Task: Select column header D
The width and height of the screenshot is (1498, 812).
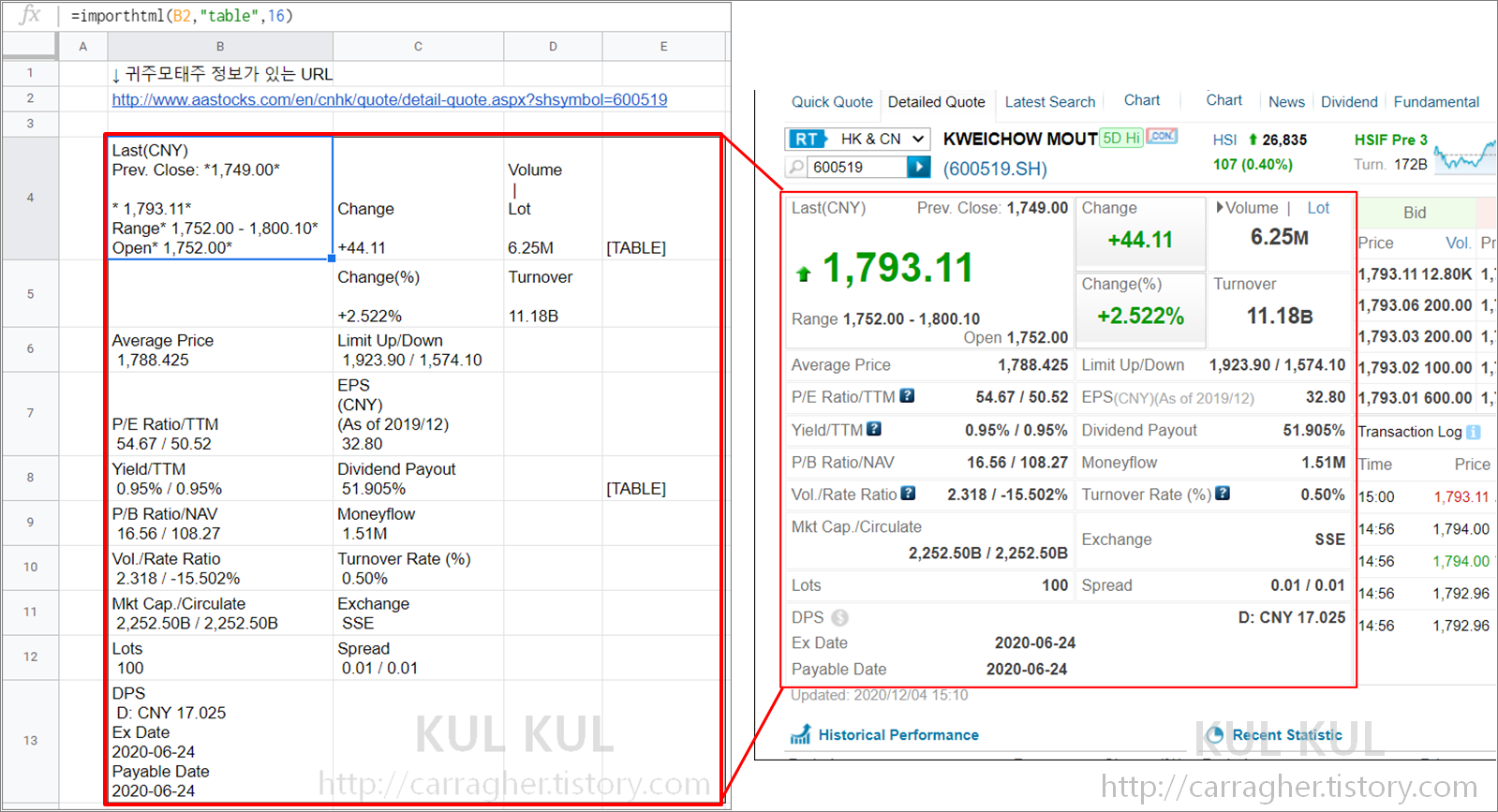Action: pos(553,46)
